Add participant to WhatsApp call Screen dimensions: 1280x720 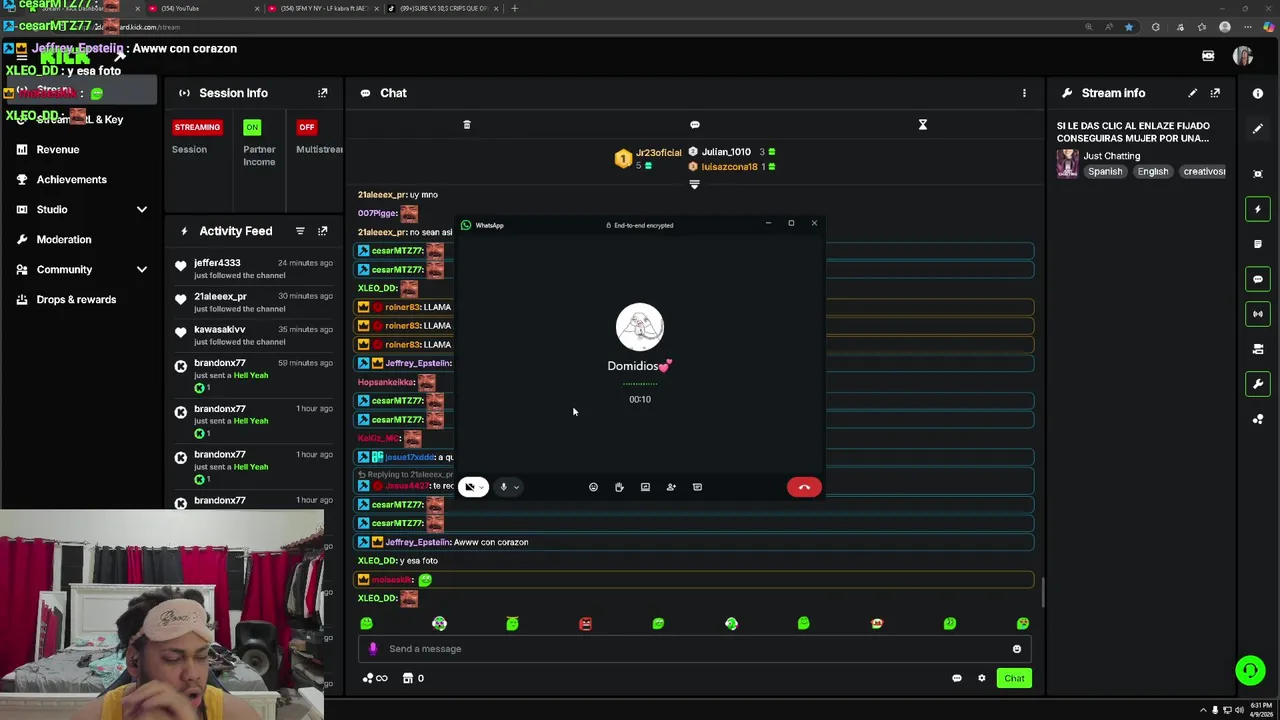(x=671, y=487)
